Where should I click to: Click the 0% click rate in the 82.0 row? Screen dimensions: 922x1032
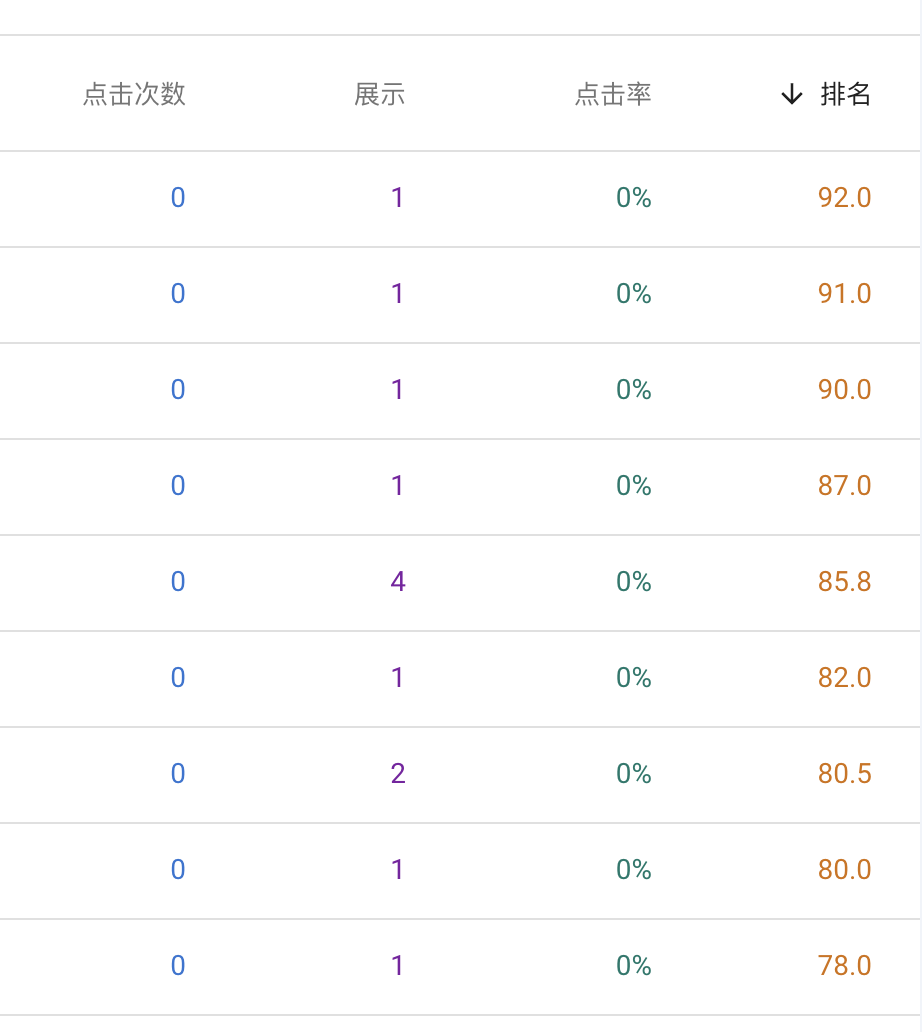(633, 678)
